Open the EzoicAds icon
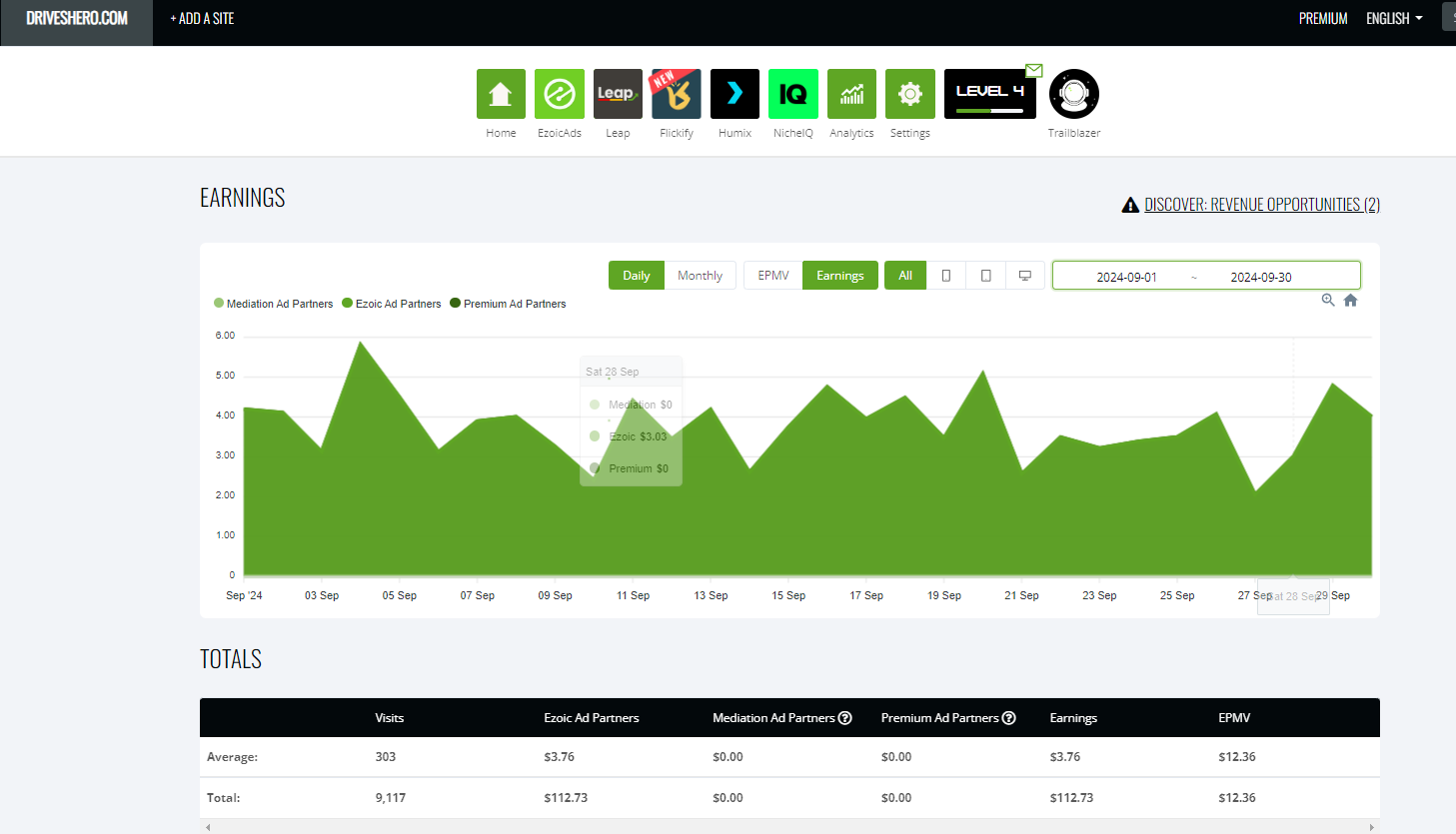 (x=560, y=94)
